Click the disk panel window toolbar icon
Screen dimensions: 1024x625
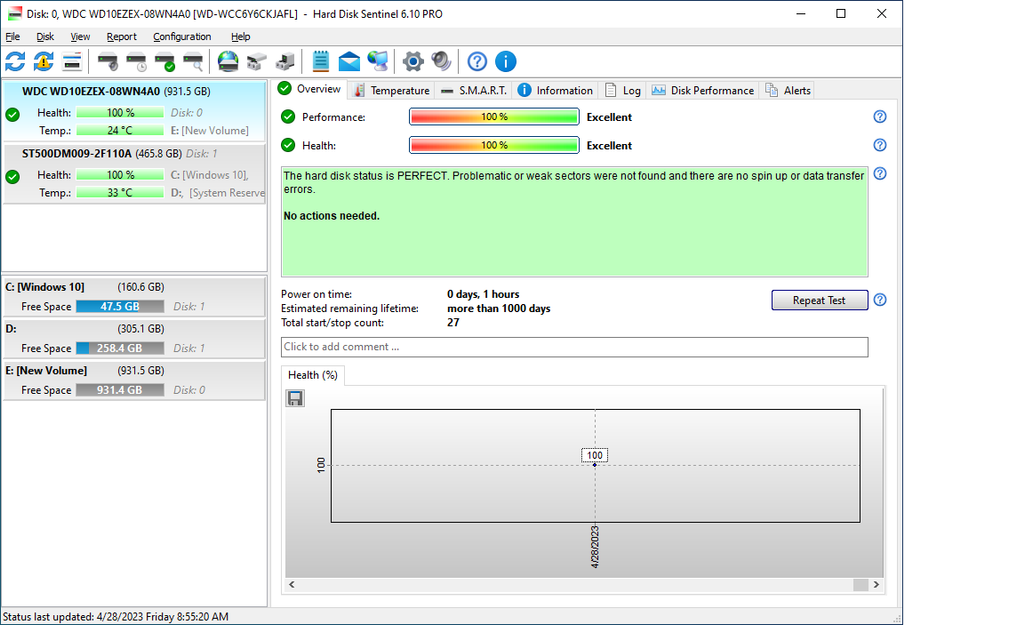(72, 61)
